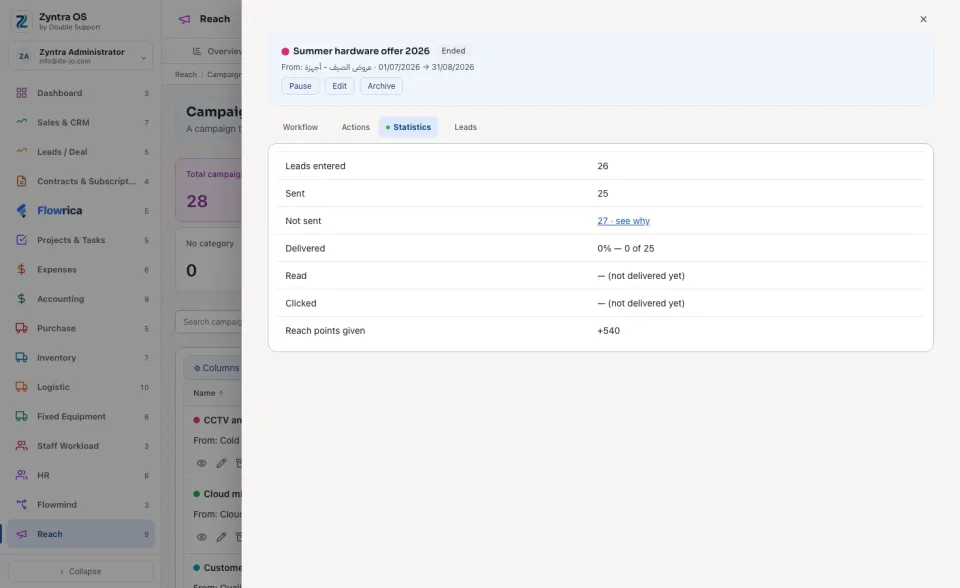The image size is (960, 588).
Task: Open the Flowrica sidebar icon
Action: (x=21, y=211)
